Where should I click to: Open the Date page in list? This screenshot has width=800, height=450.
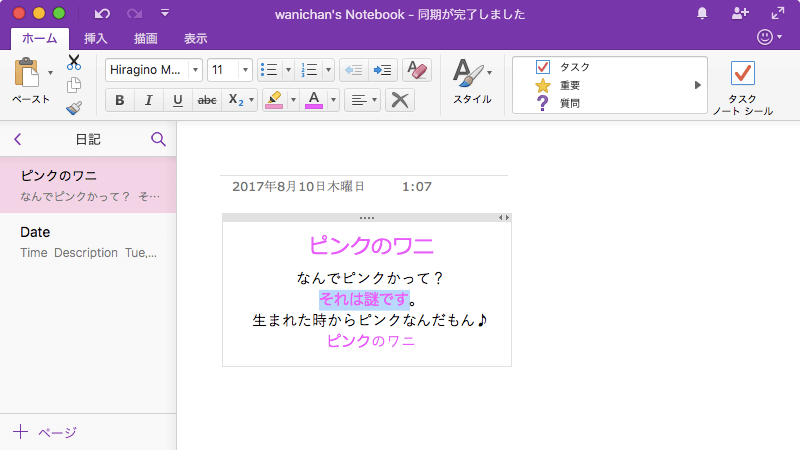[88, 242]
